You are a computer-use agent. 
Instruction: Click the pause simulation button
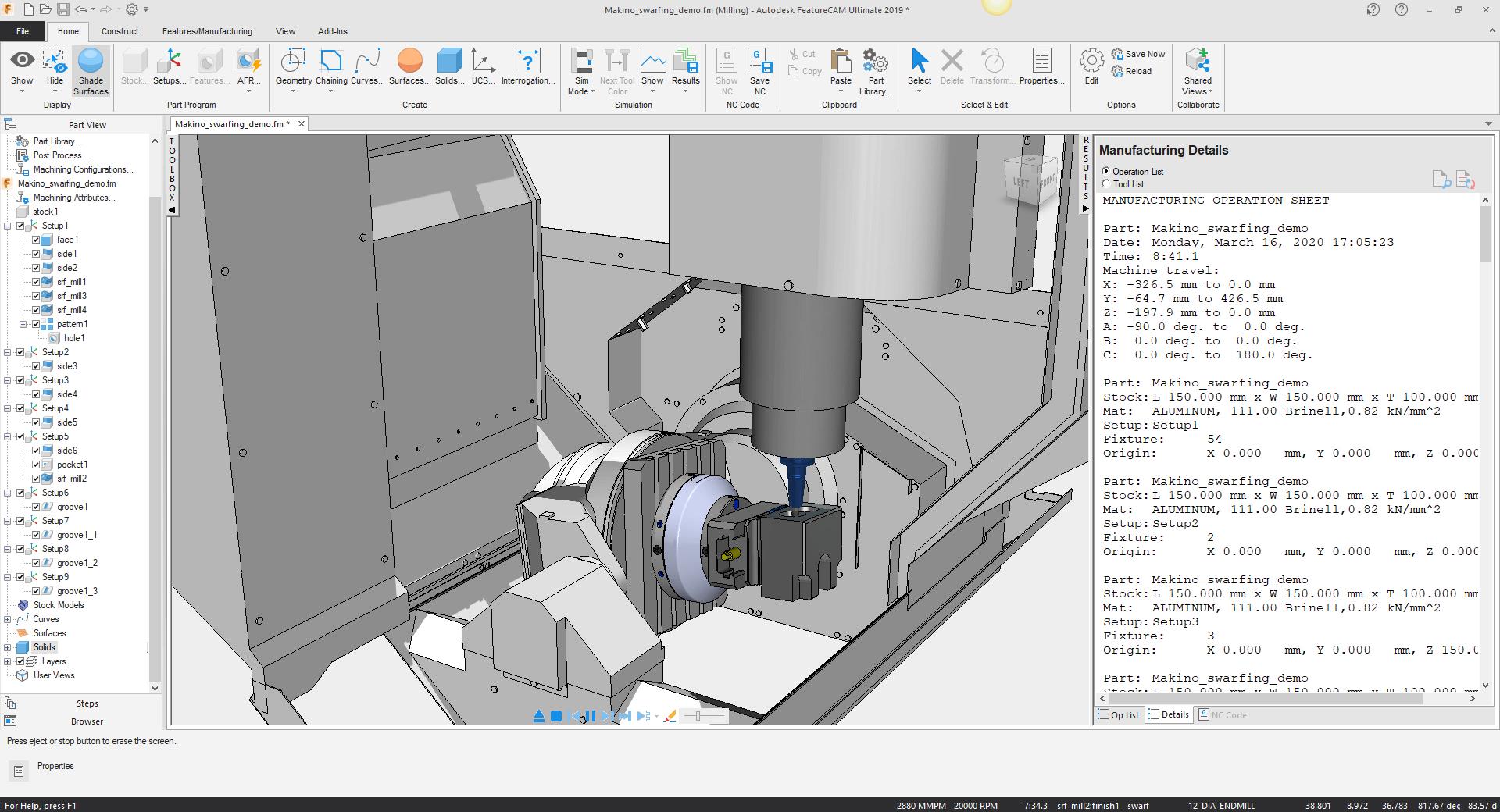tap(591, 716)
